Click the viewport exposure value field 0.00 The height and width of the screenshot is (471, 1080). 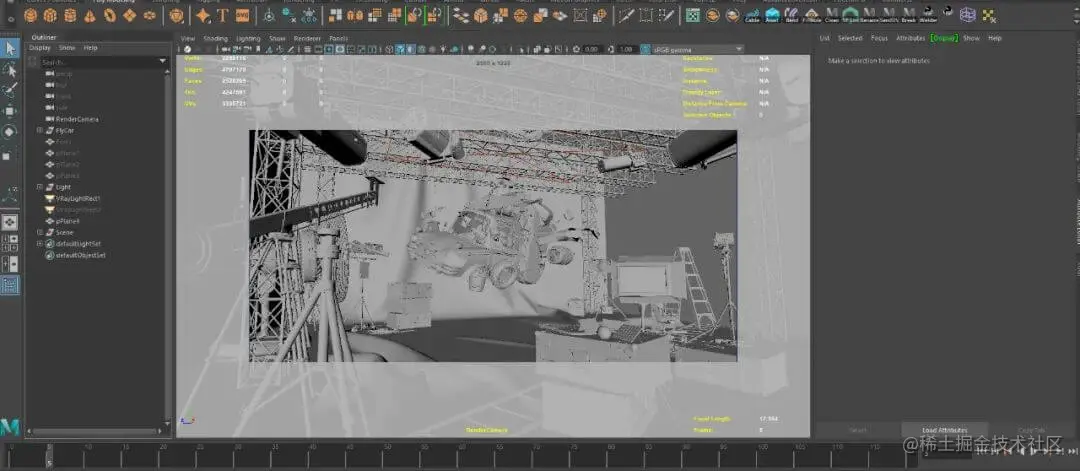592,50
